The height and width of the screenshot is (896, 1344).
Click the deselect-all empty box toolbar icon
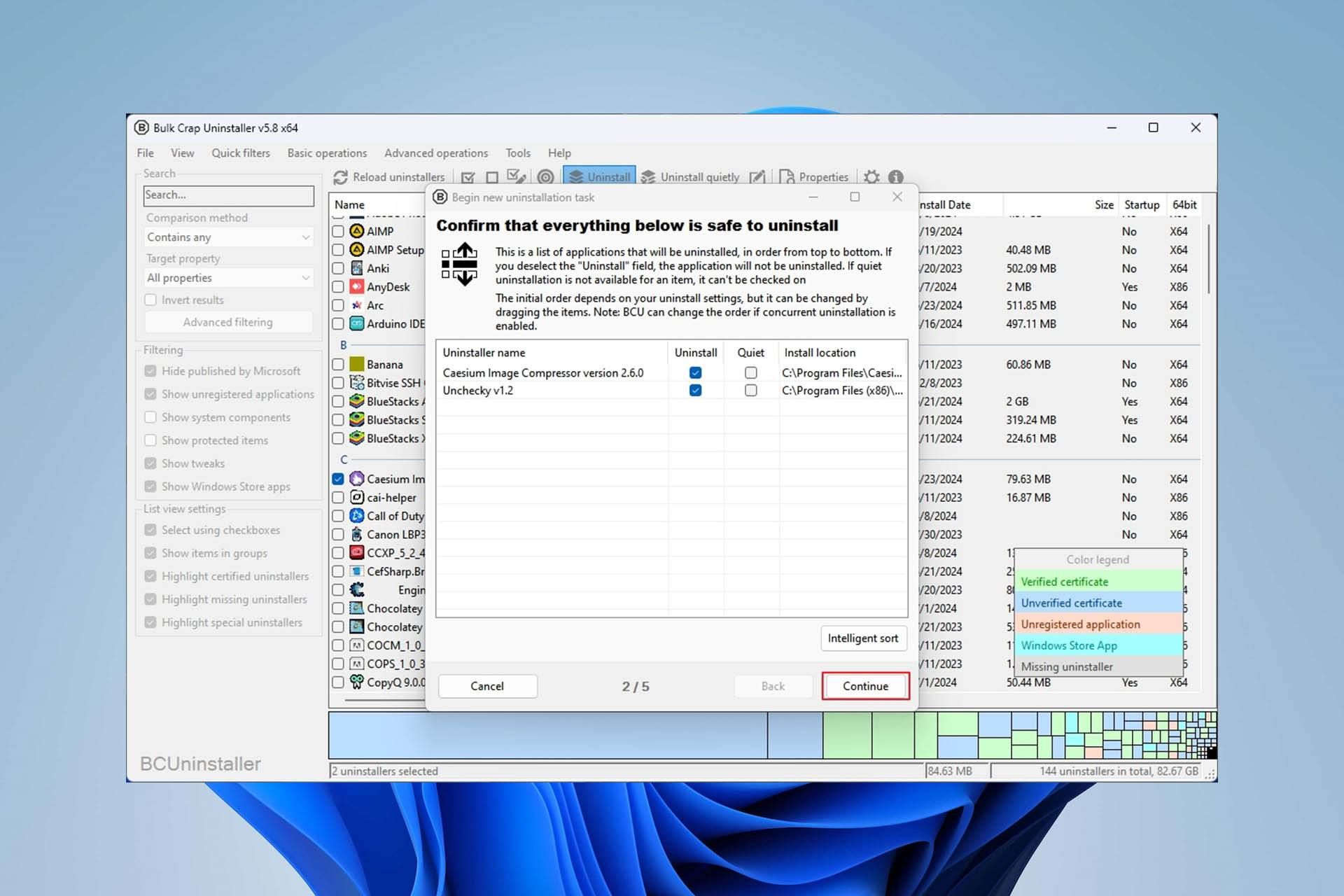click(x=492, y=177)
